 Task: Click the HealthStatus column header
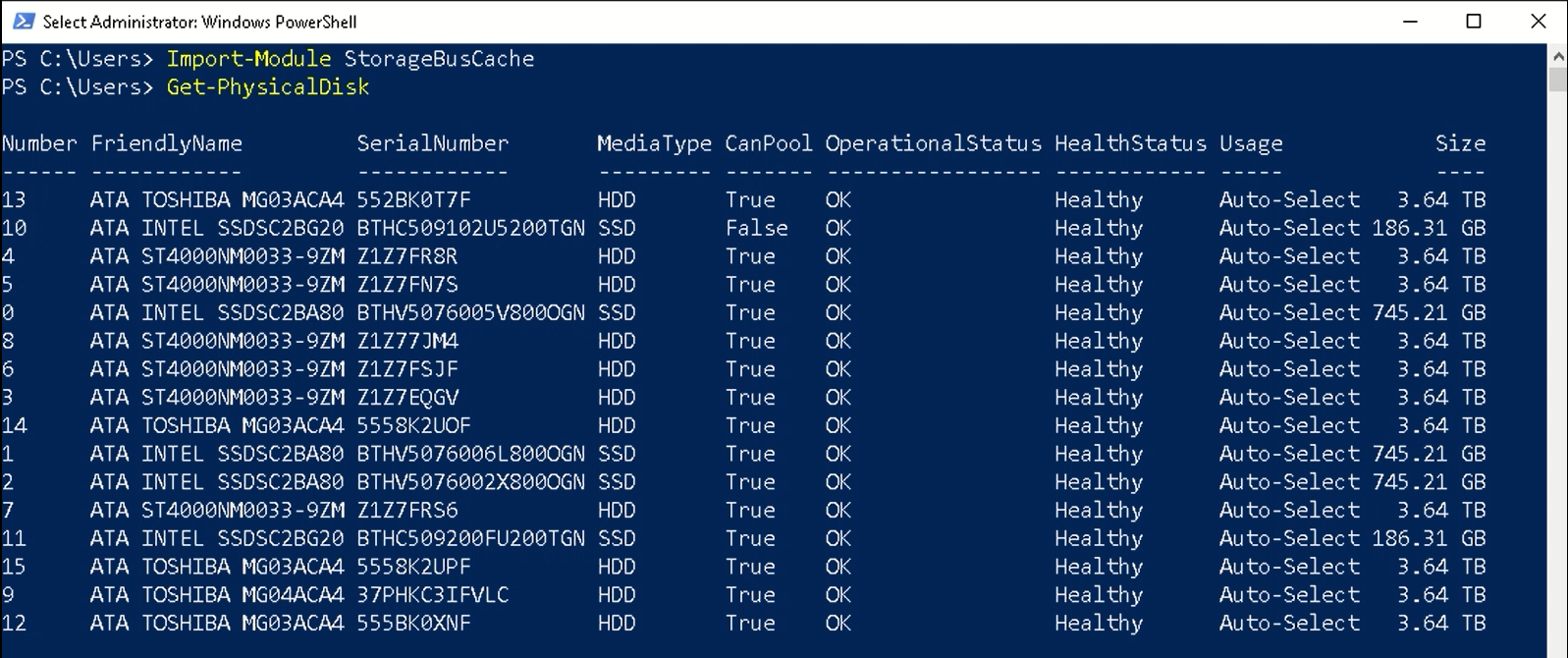tap(1130, 143)
